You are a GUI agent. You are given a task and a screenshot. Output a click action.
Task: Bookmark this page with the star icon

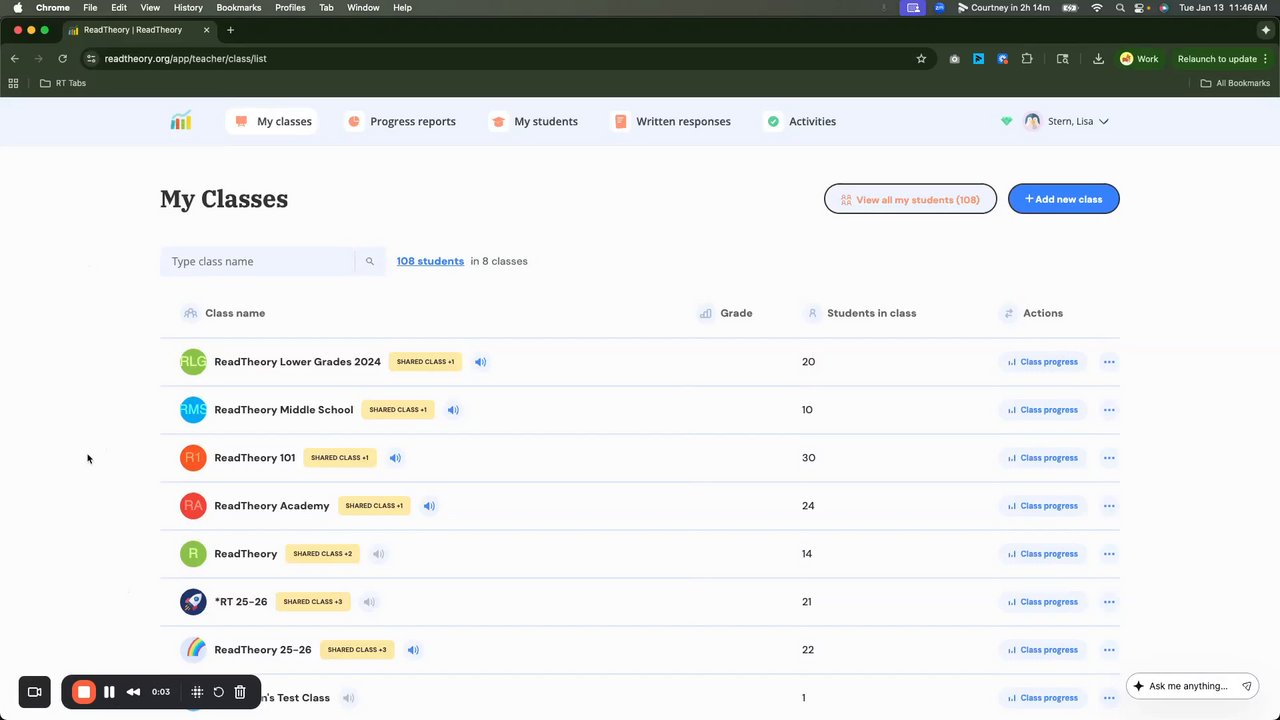click(921, 59)
